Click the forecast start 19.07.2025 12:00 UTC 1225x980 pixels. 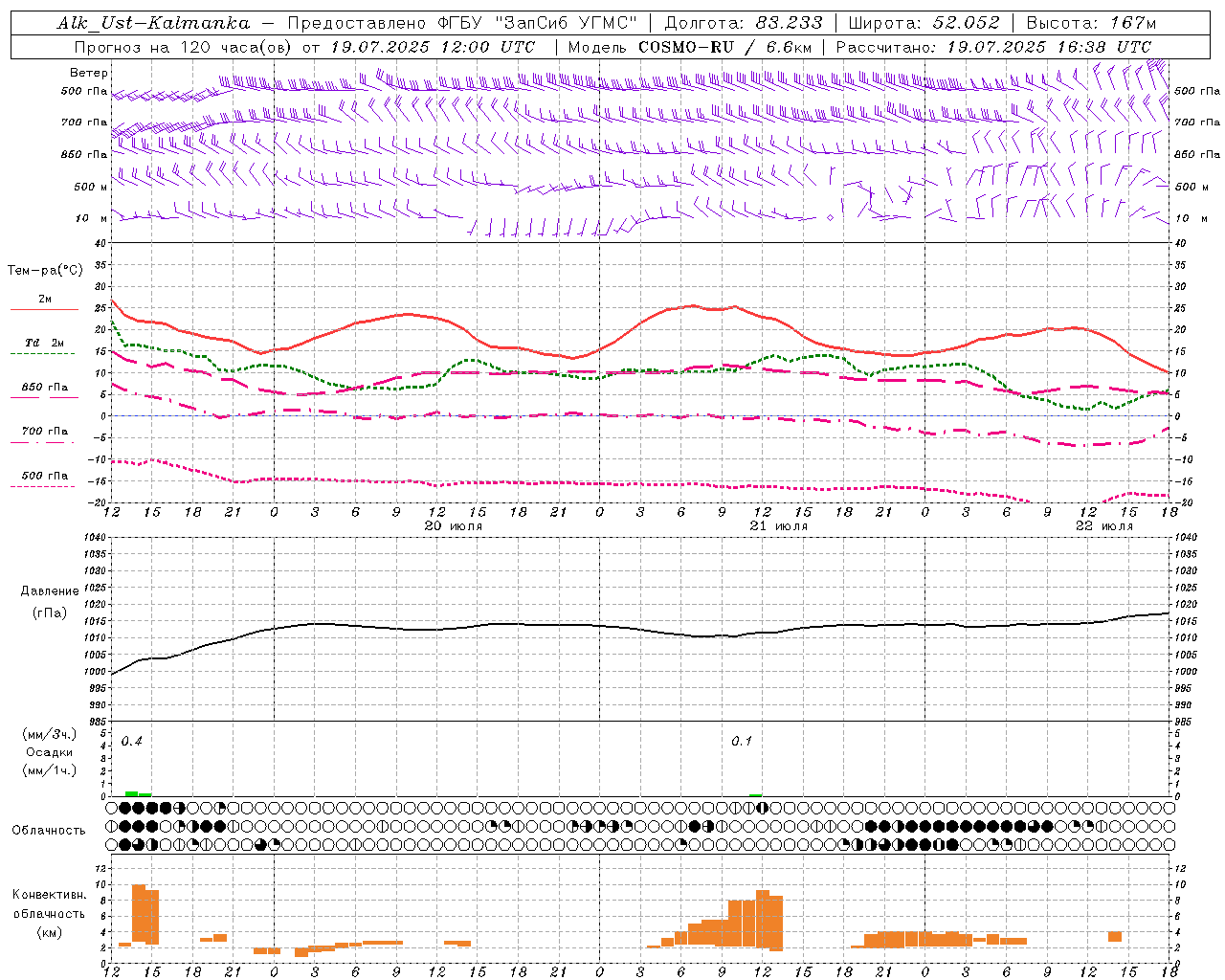coord(433,47)
